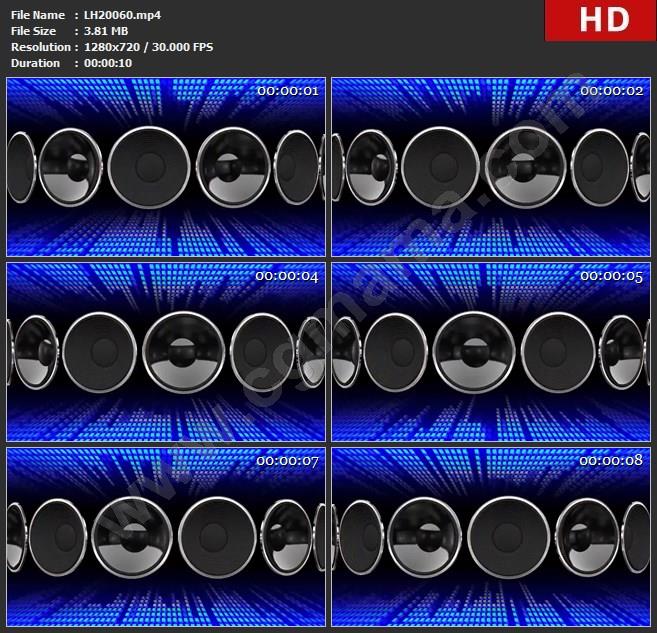Open the thumbnail stamped 00:00:01

(166, 168)
